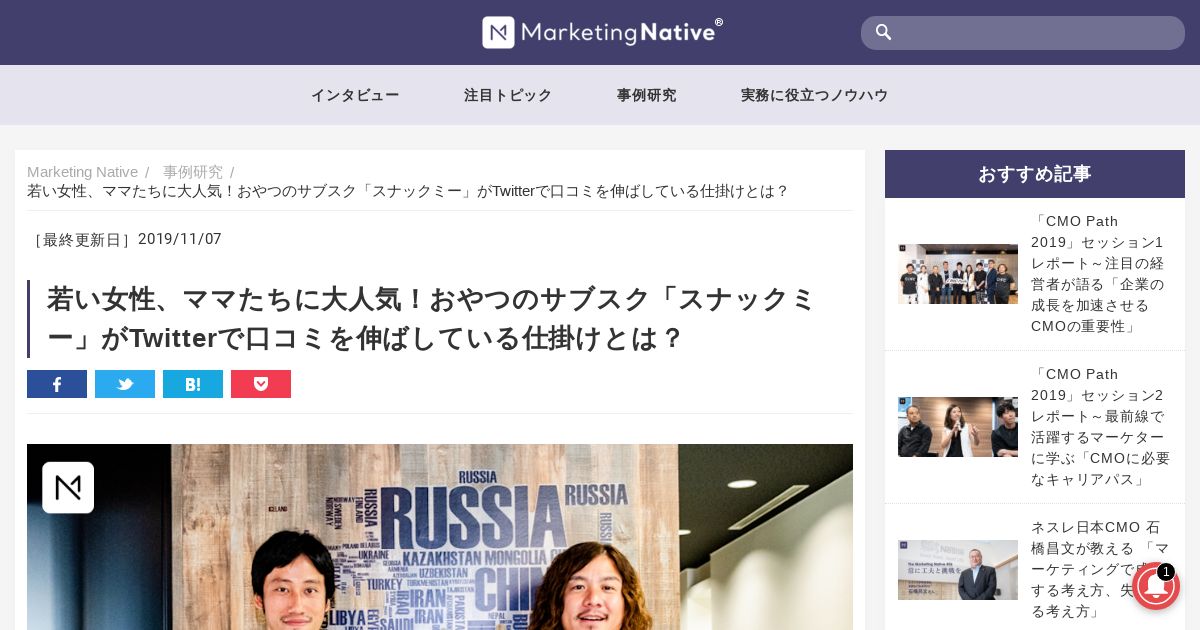
Task: Open the 注目トピック menu item
Action: [508, 95]
